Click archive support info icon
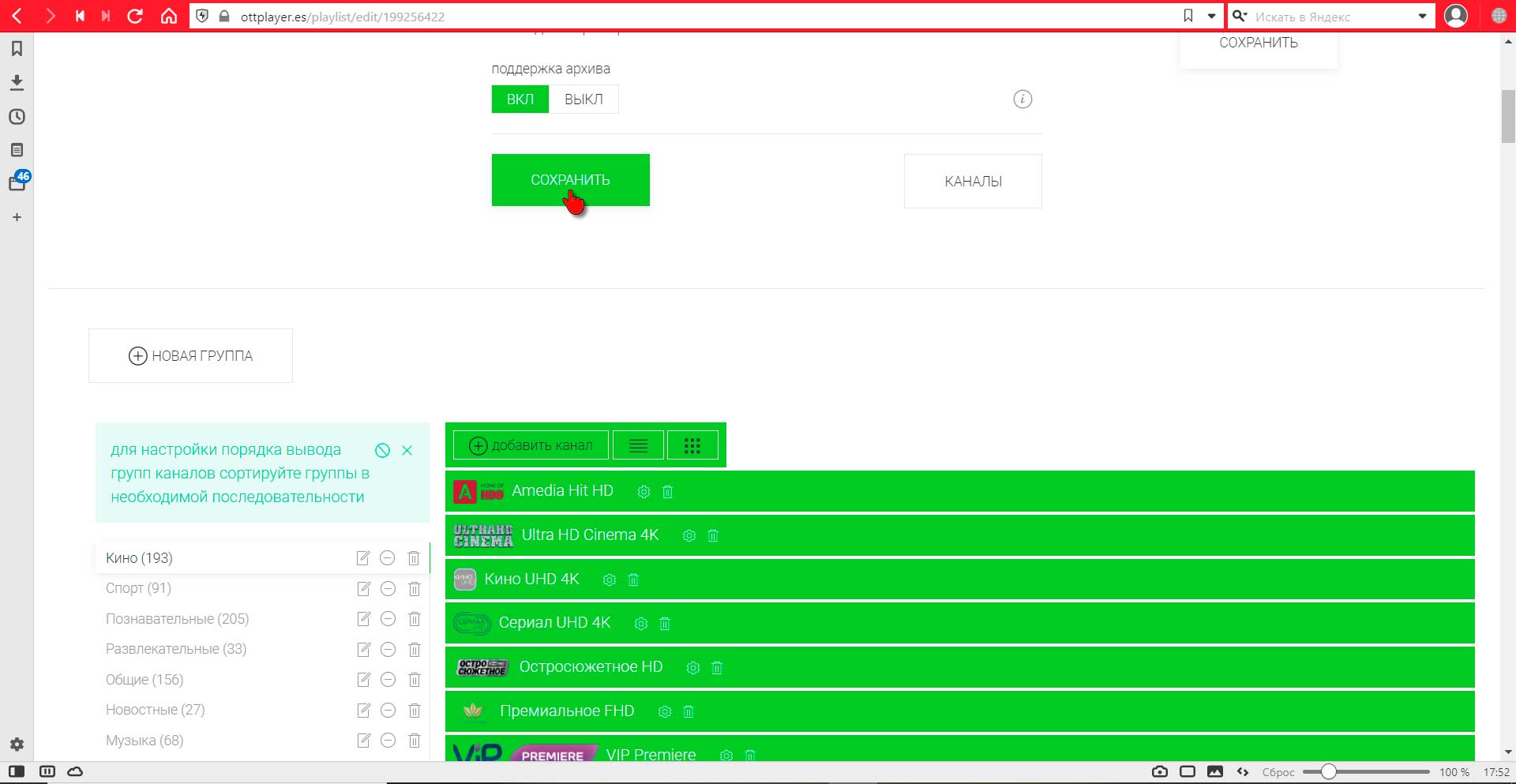 [x=1023, y=99]
